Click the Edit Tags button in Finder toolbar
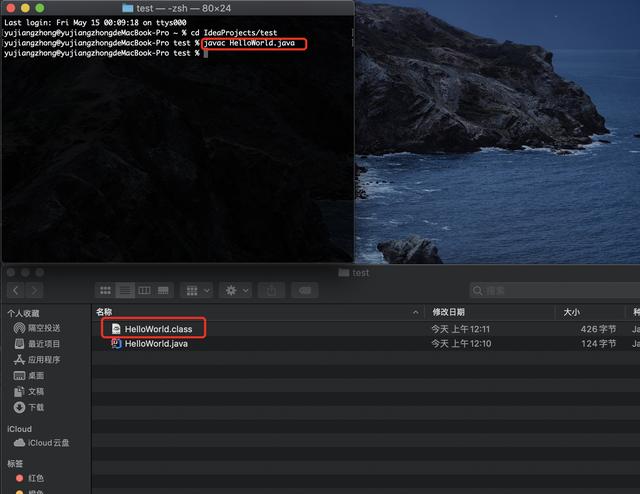 [304, 291]
